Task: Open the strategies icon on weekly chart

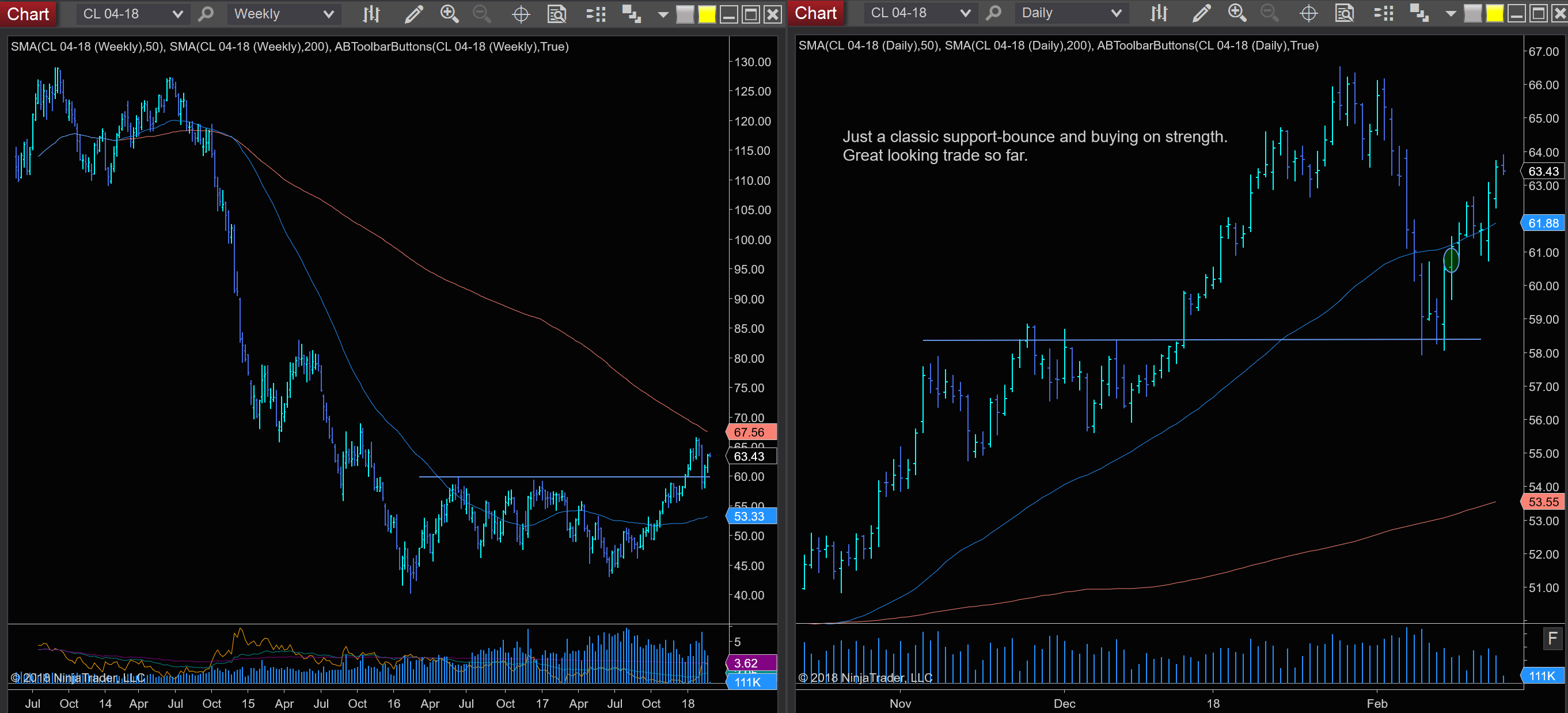Action: [631, 14]
